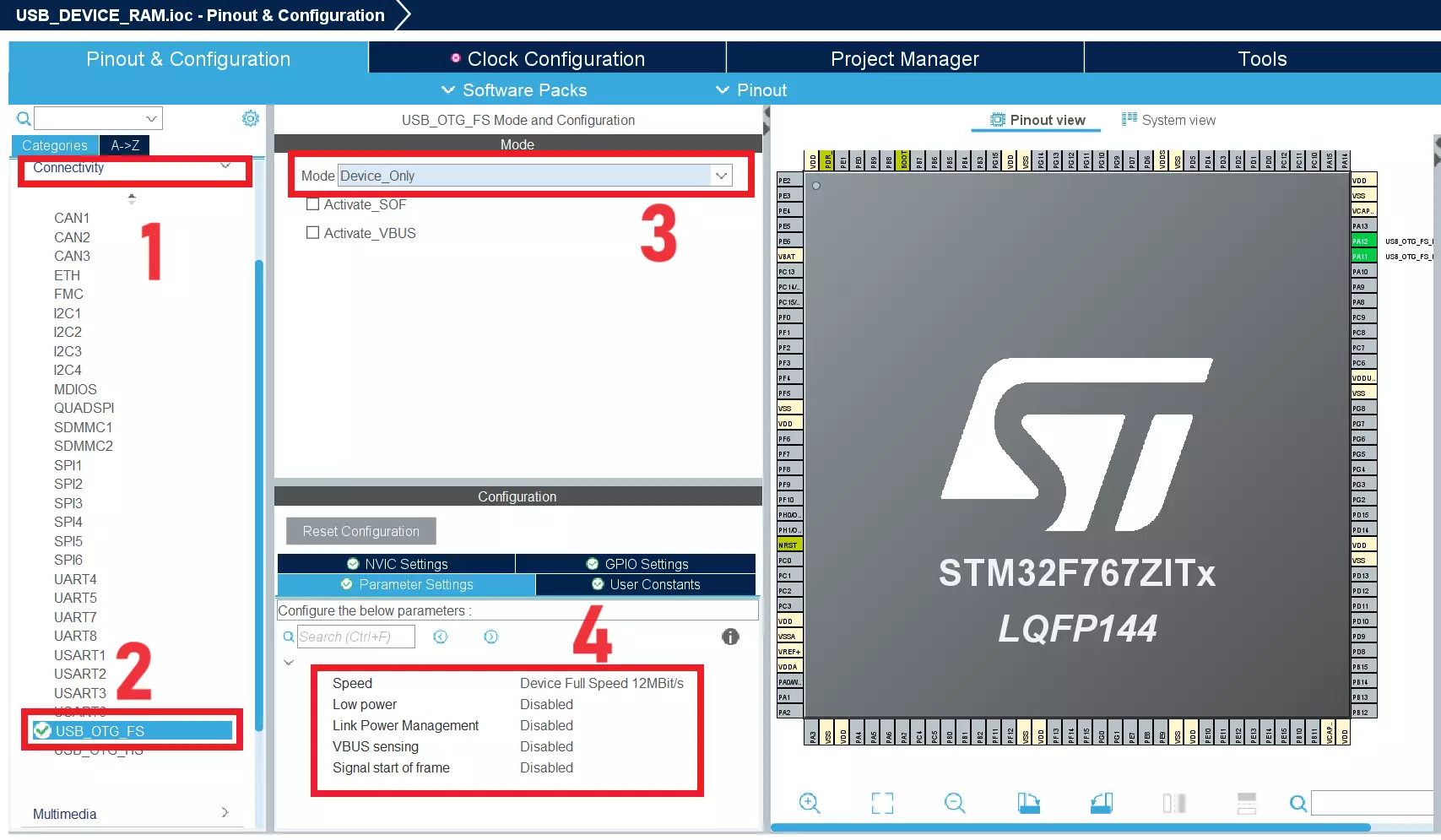The height and width of the screenshot is (840, 1441).
Task: Open the NVIC Settings tab
Action: click(397, 564)
